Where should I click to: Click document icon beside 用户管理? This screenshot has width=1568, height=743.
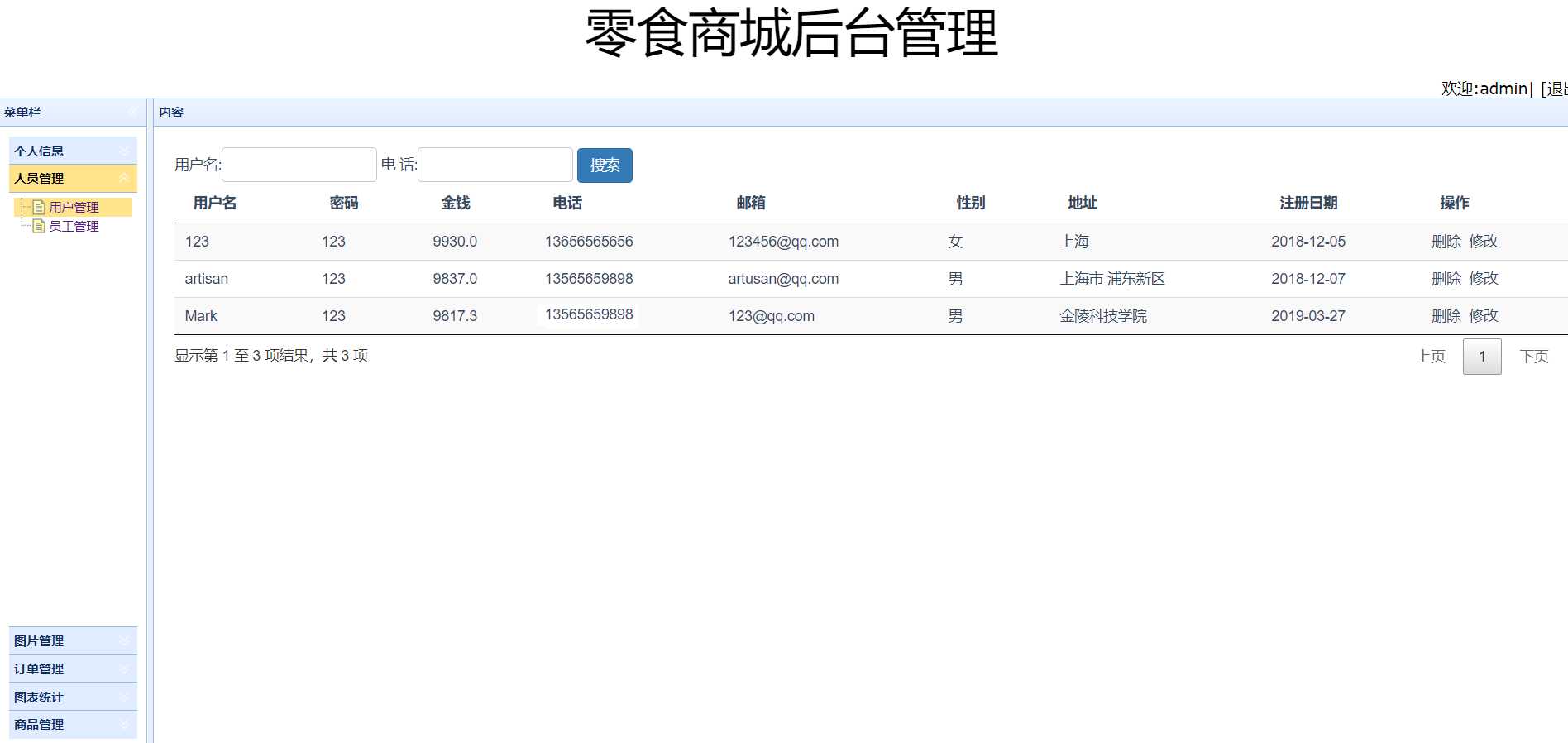click(38, 207)
